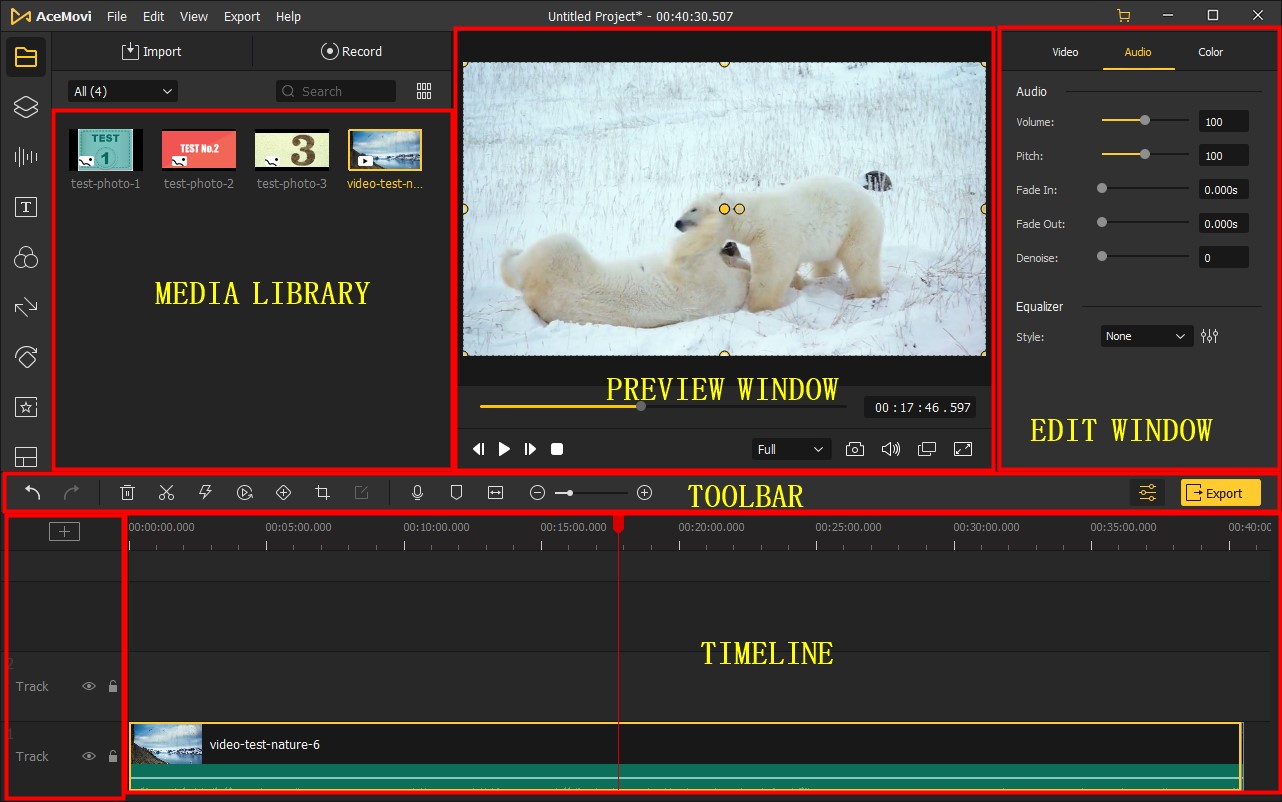Switch to the Color tab
Screen dimensions: 1282x802
click(x=1210, y=52)
